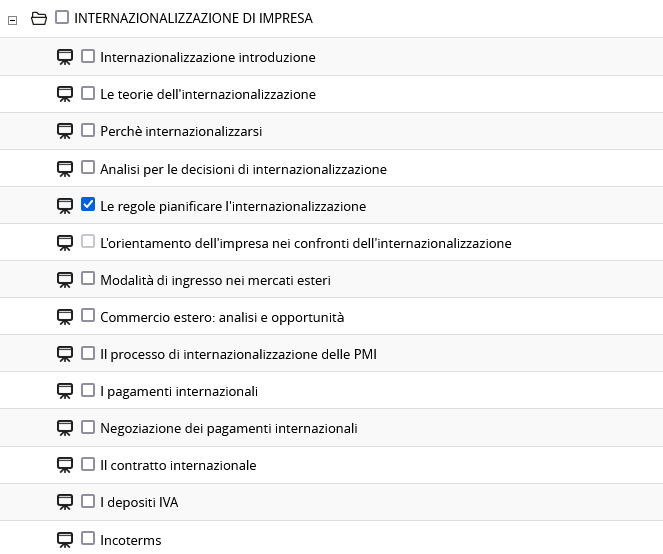The image size is (663, 554).
Task: Click the INTERNAZIONALIZZAZIONE DI IMPRESA course title
Action: 193,18
